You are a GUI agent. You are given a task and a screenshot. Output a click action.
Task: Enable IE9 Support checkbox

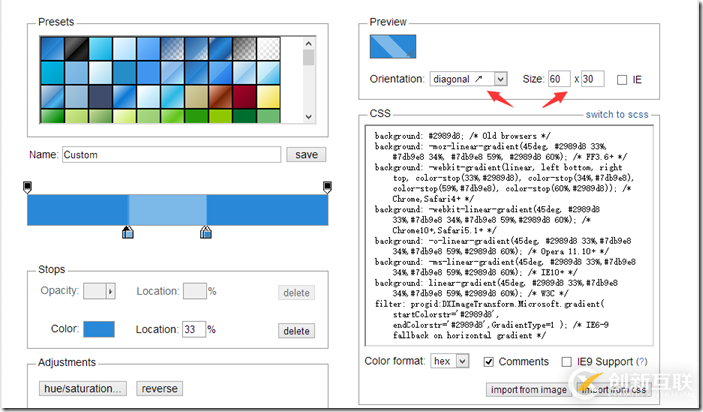pos(567,362)
